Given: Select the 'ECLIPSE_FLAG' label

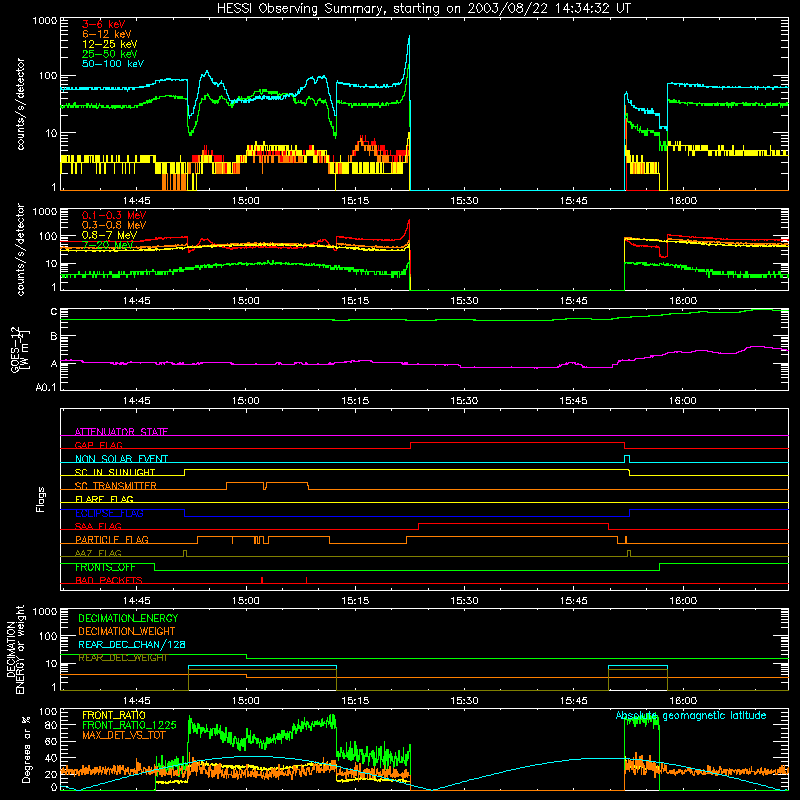Looking at the screenshot, I should pyautogui.click(x=109, y=513).
